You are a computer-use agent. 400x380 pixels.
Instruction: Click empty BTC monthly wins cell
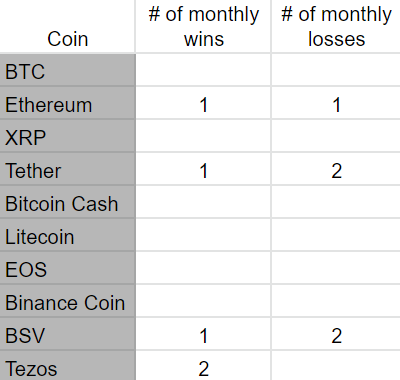click(x=203, y=70)
